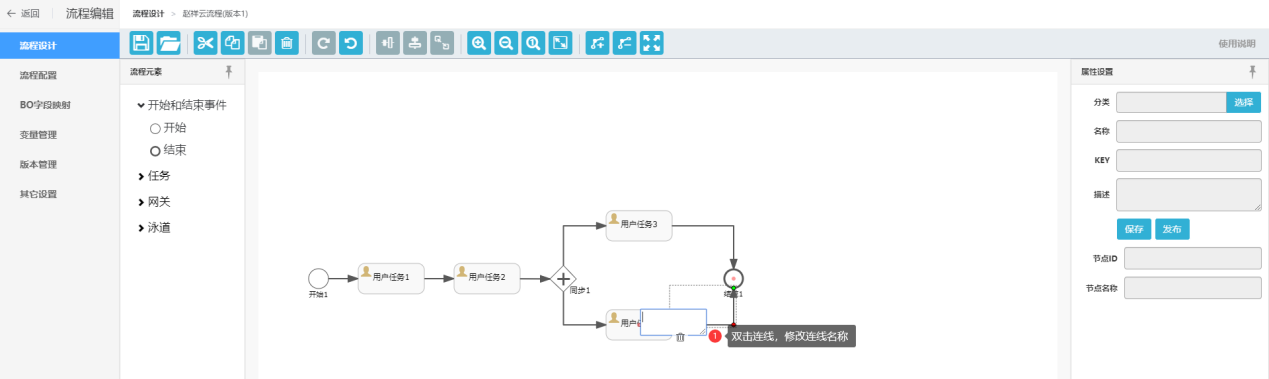The width and height of the screenshot is (1269, 379).
Task: Click the grayed-out paste icon
Action: tap(260, 43)
